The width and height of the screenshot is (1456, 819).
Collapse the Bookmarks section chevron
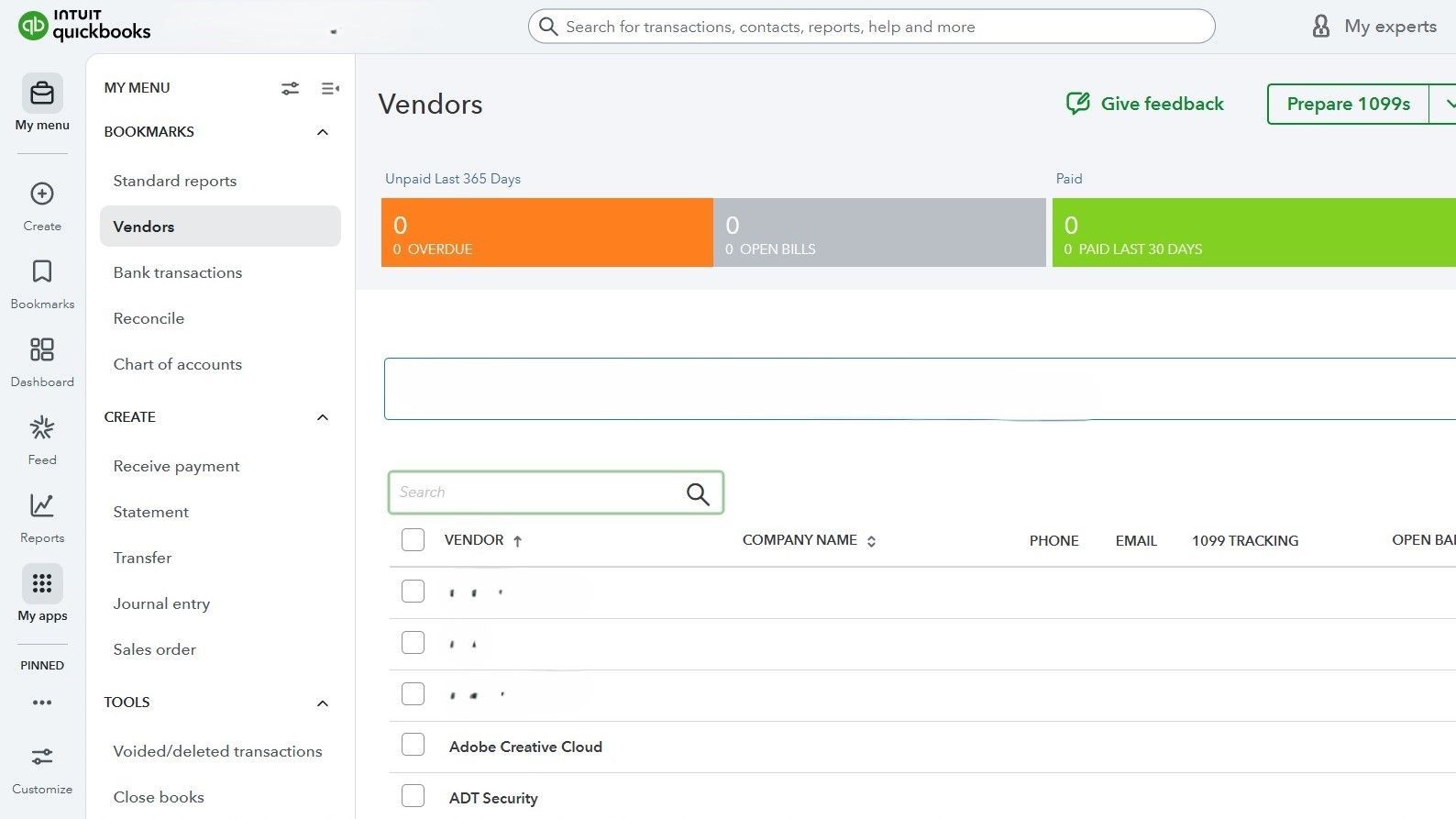coord(323,132)
